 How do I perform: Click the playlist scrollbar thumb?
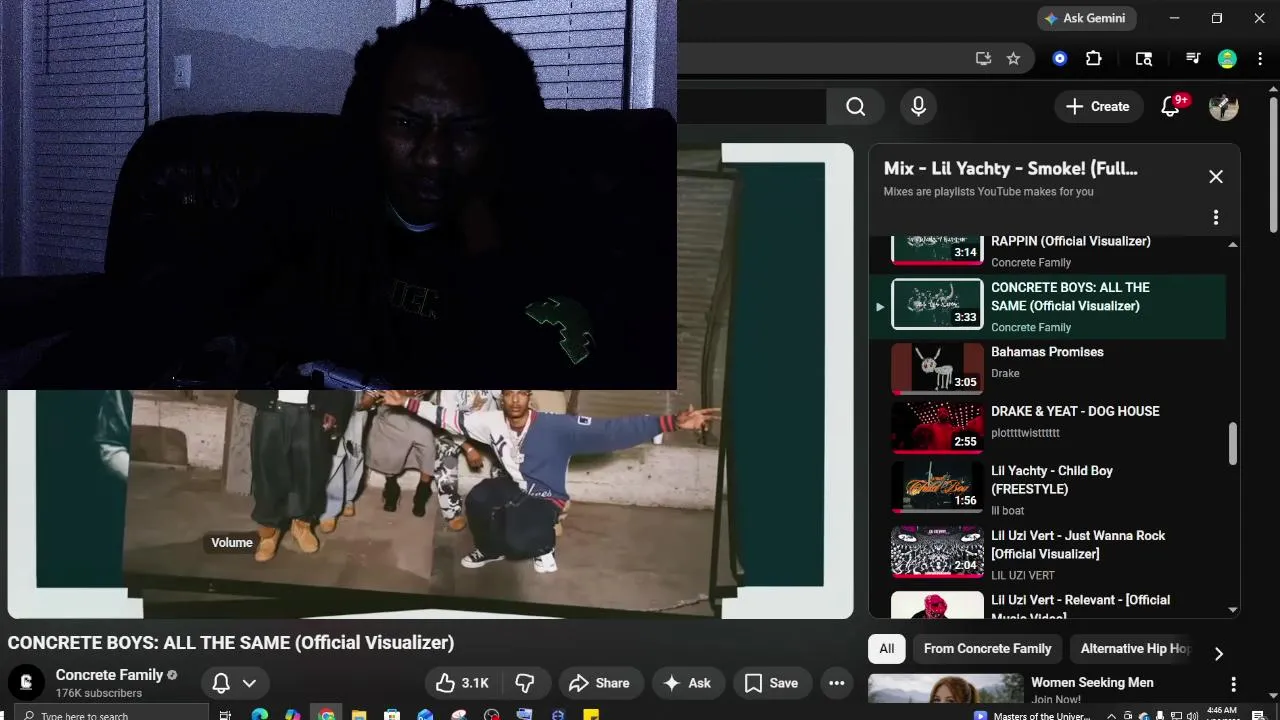[1232, 443]
